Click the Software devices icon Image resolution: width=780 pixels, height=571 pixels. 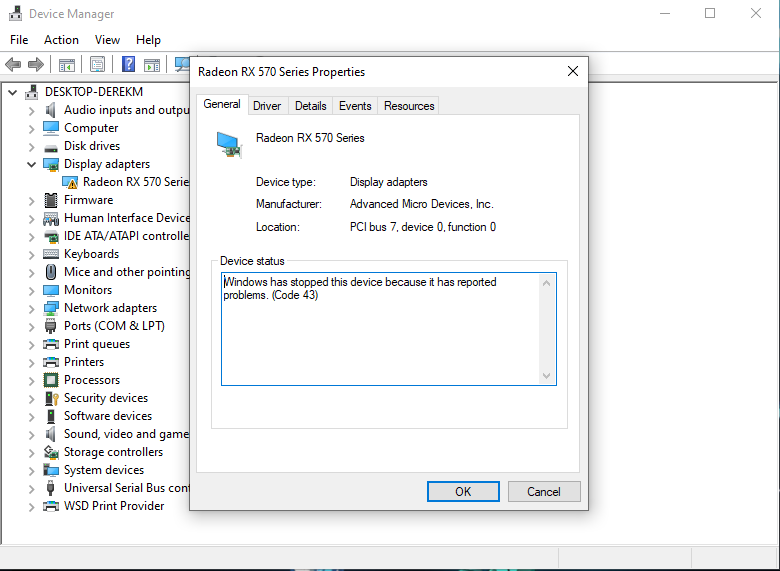pos(51,416)
